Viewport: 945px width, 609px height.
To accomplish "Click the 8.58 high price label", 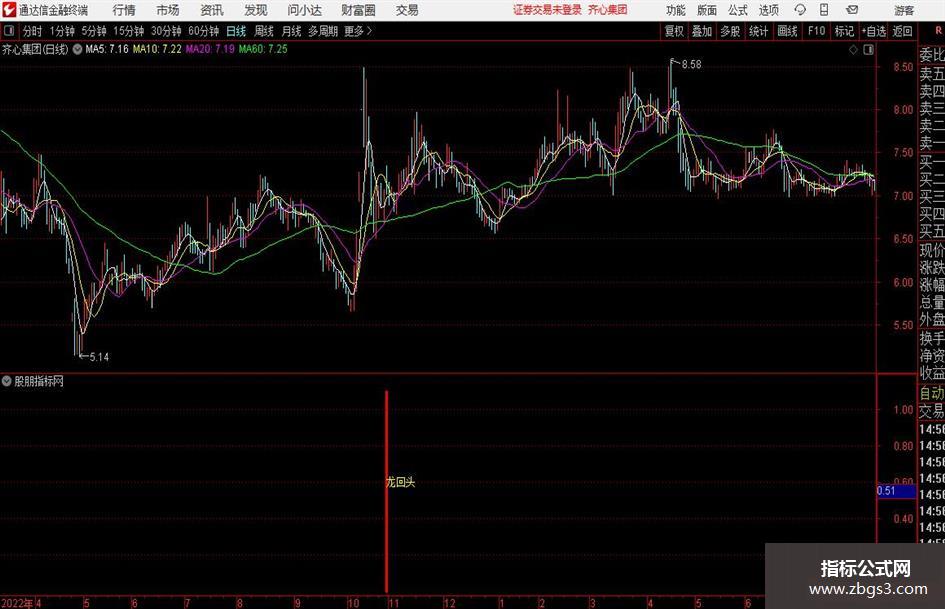I will point(691,65).
